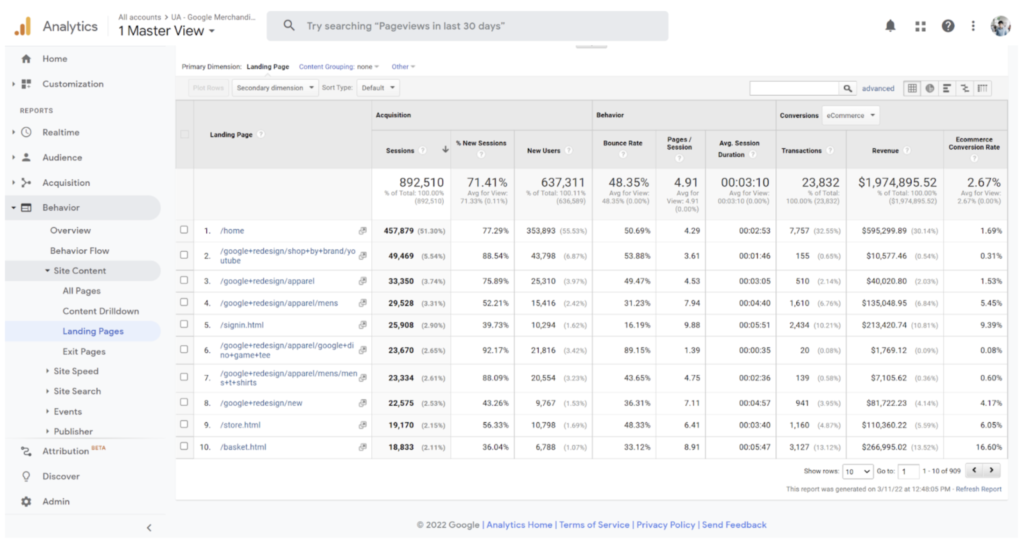Tick checkbox for /basket.html row
Image resolution: width=1024 pixels, height=539 pixels.
coord(184,446)
